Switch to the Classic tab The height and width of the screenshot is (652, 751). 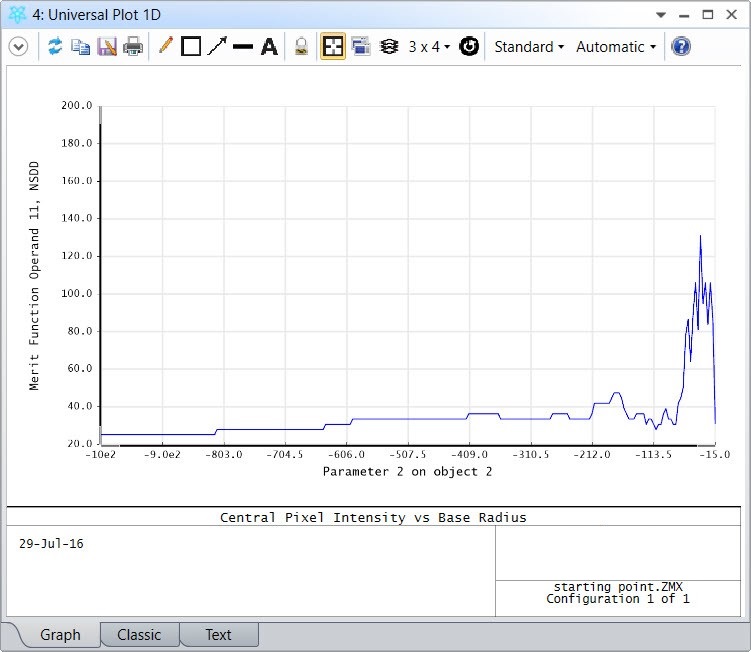(x=139, y=635)
